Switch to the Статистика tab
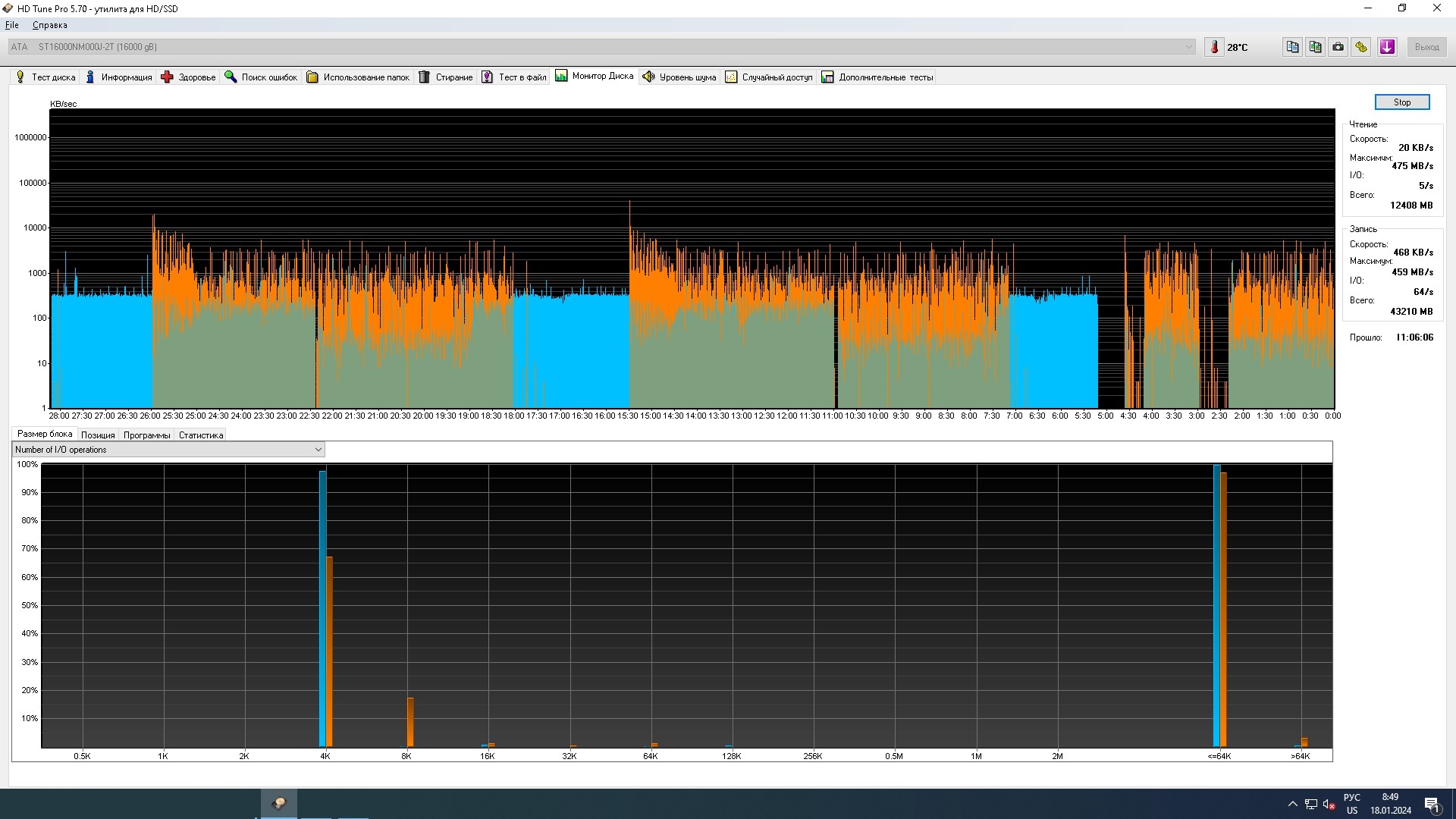This screenshot has width=1456, height=819. 201,435
